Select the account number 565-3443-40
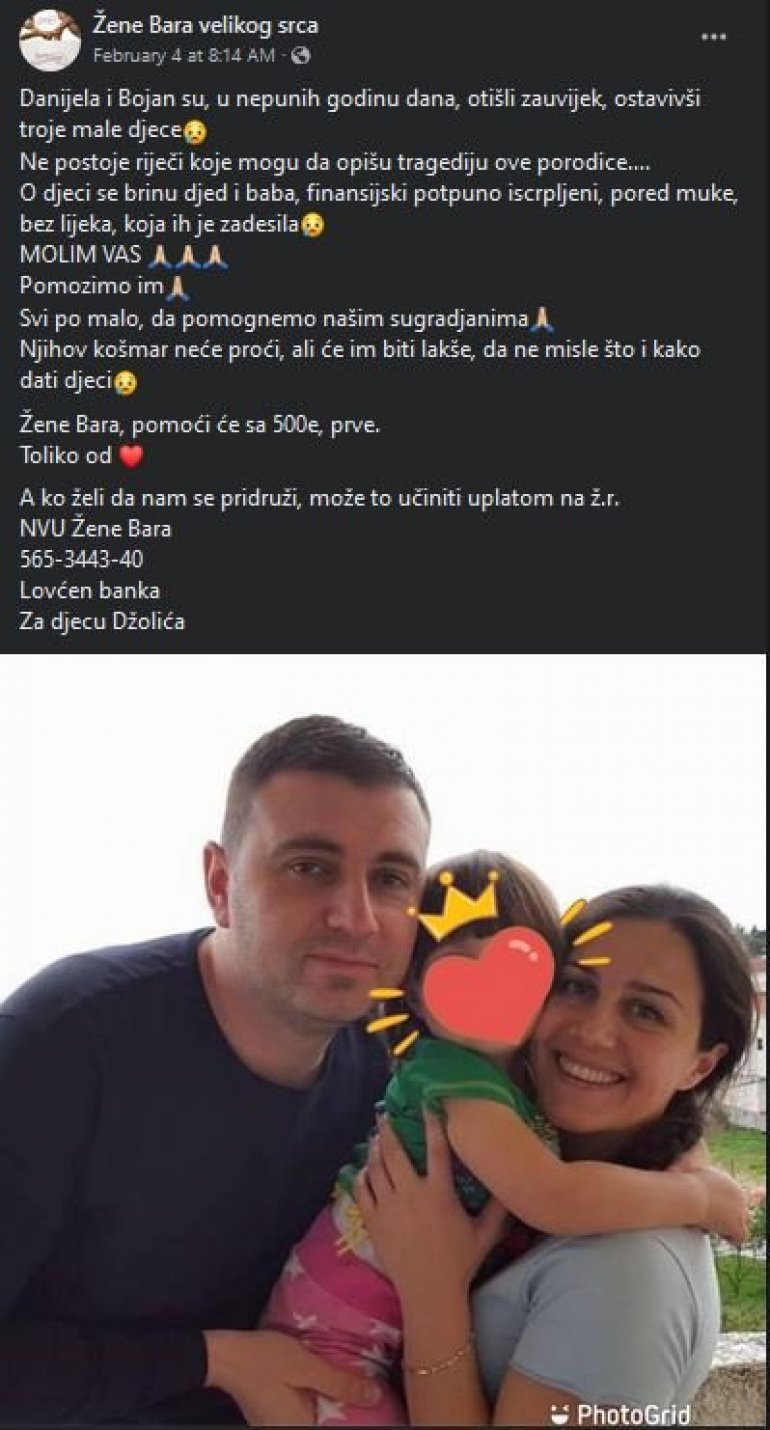 point(81,559)
